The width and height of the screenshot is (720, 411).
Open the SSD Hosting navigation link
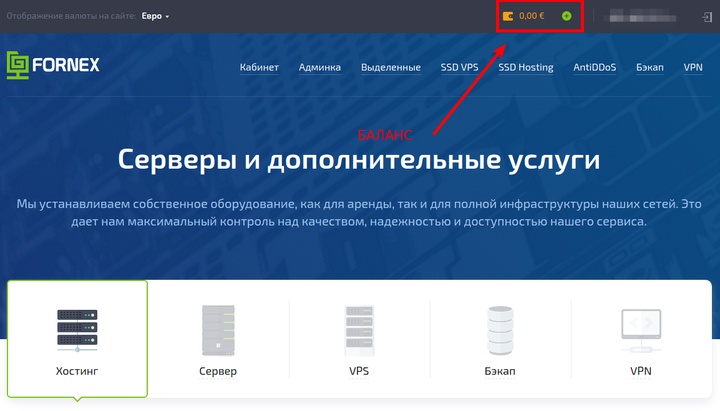[526, 68]
